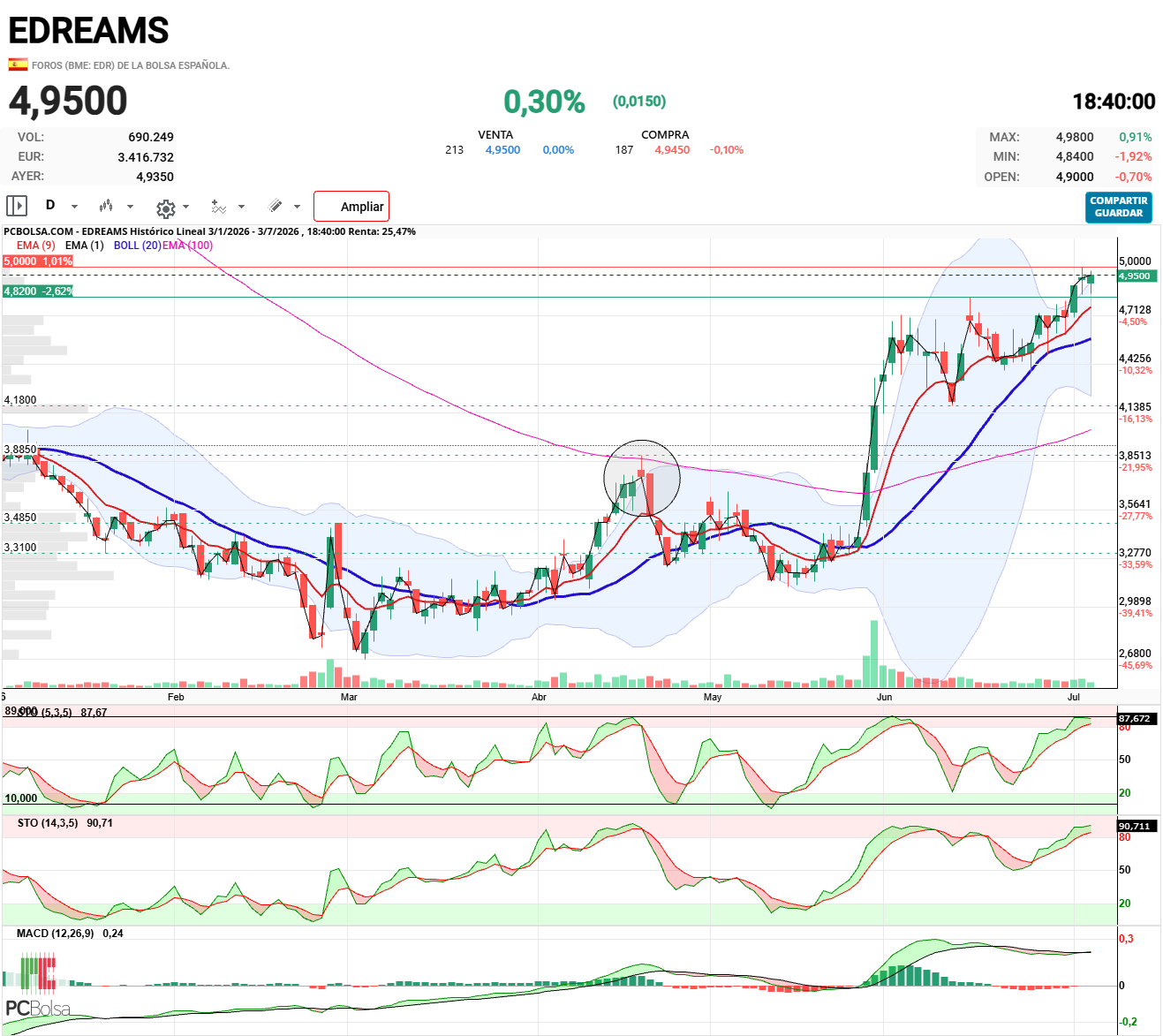Screen dimensions: 1163x1036
Task: Click the Ampliar button
Action: (x=351, y=206)
